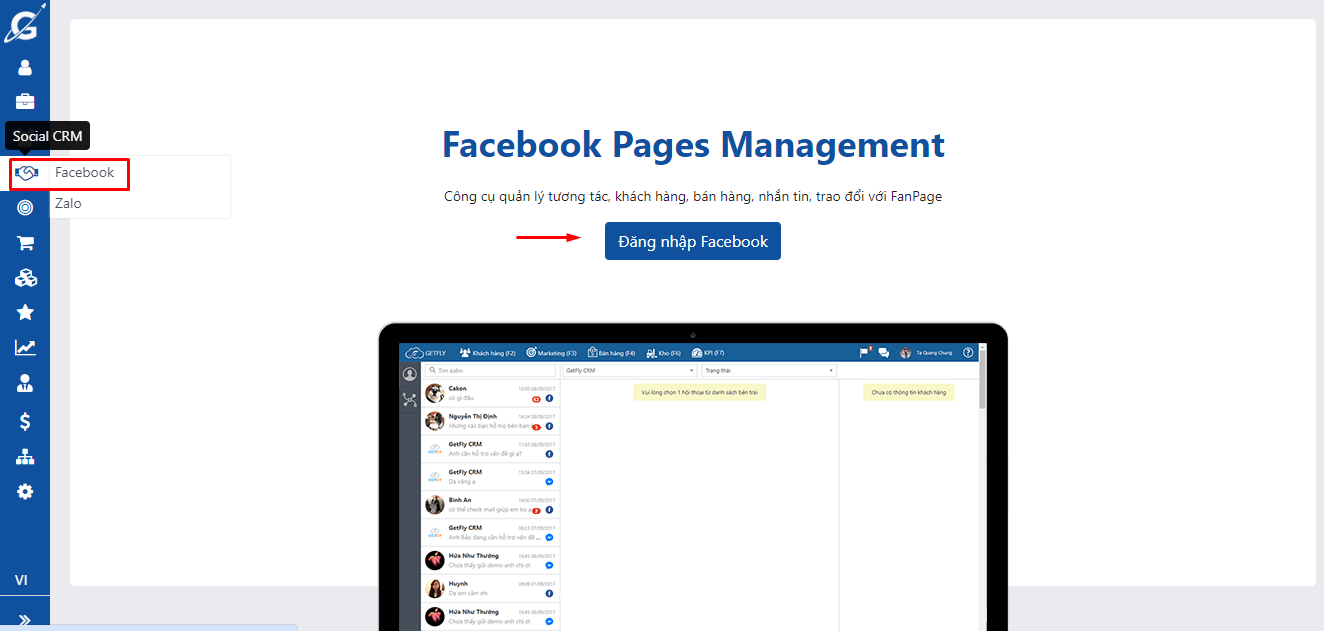Open the HR user-tie icon in sidebar

point(25,383)
